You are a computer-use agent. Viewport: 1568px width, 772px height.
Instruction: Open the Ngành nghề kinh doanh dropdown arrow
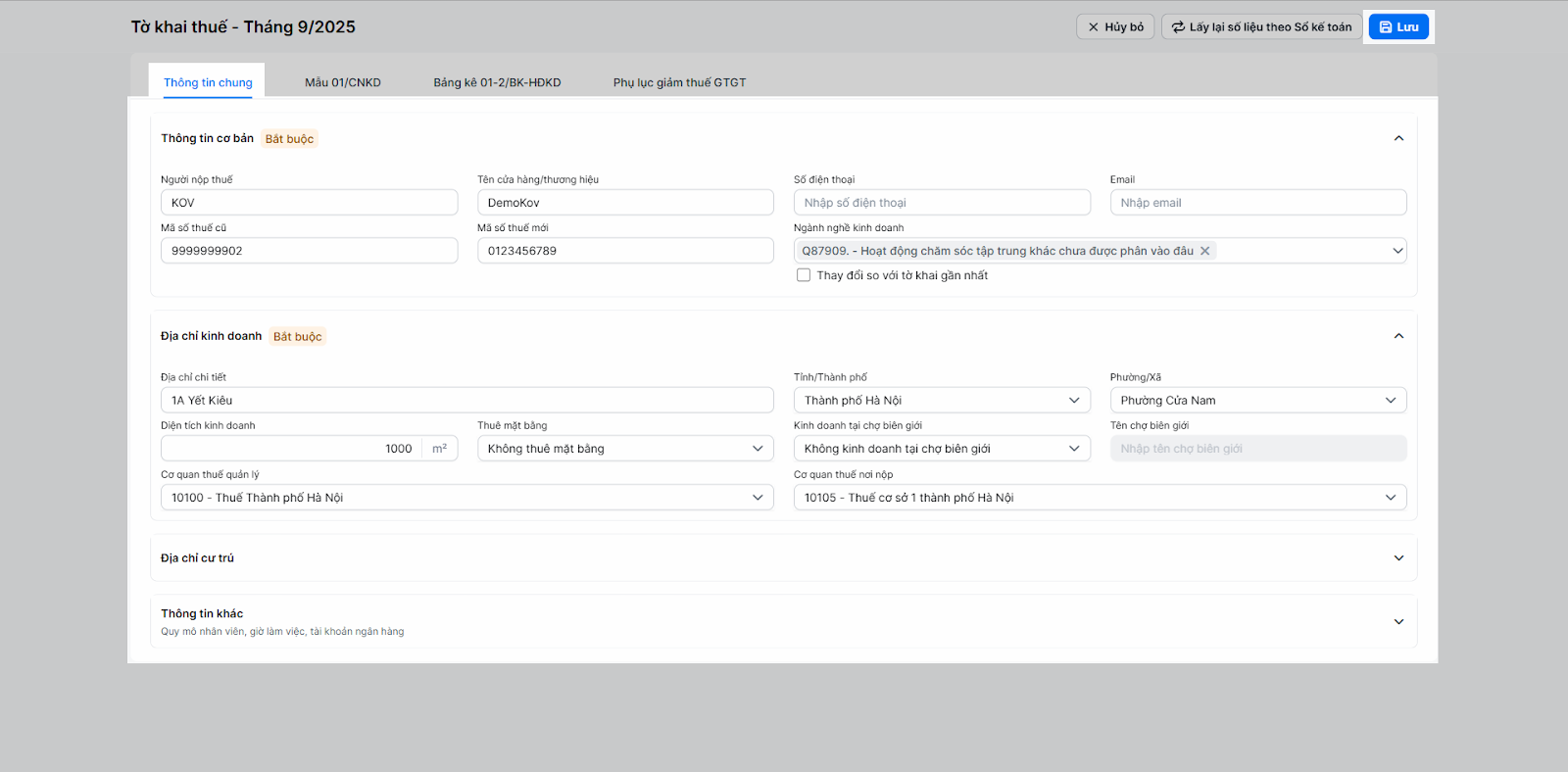1397,251
